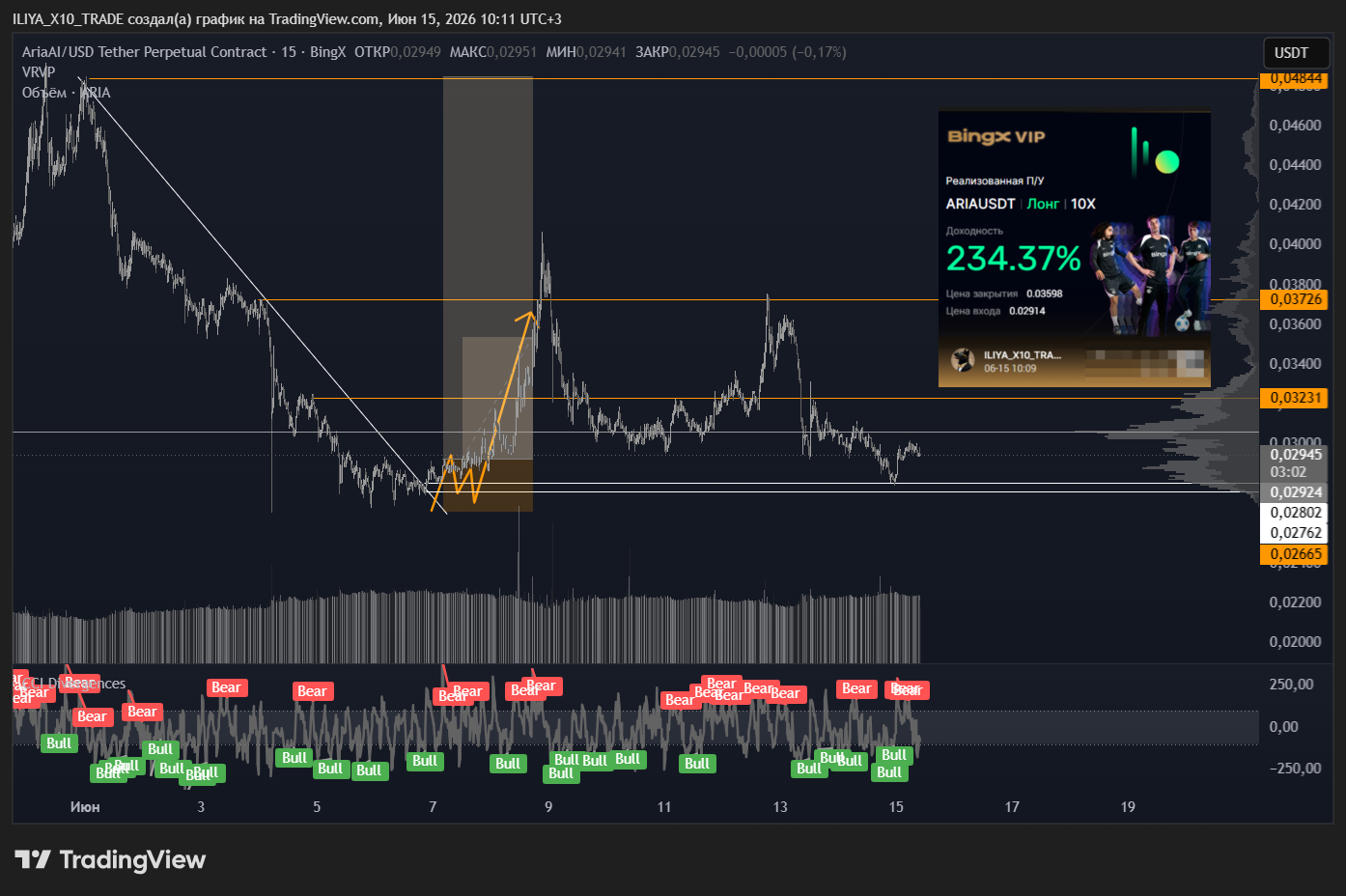
Task: Click the Цена закрытия 0.03598 value
Action: pos(1044,294)
